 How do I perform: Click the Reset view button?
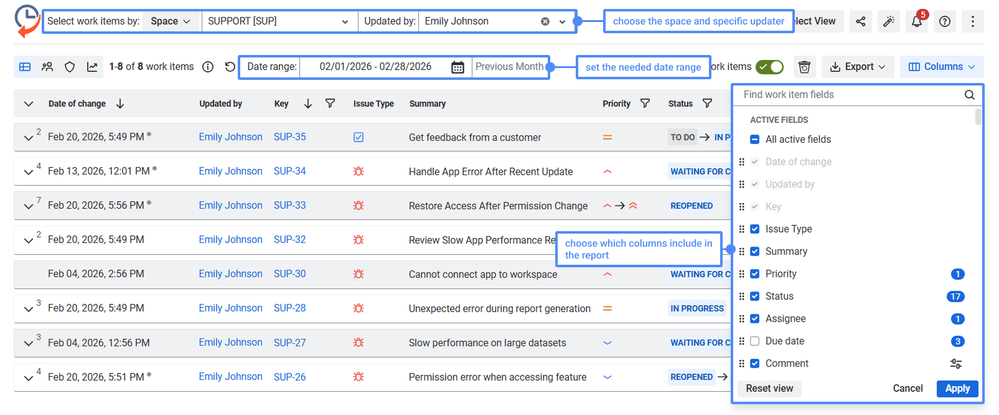pos(769,388)
